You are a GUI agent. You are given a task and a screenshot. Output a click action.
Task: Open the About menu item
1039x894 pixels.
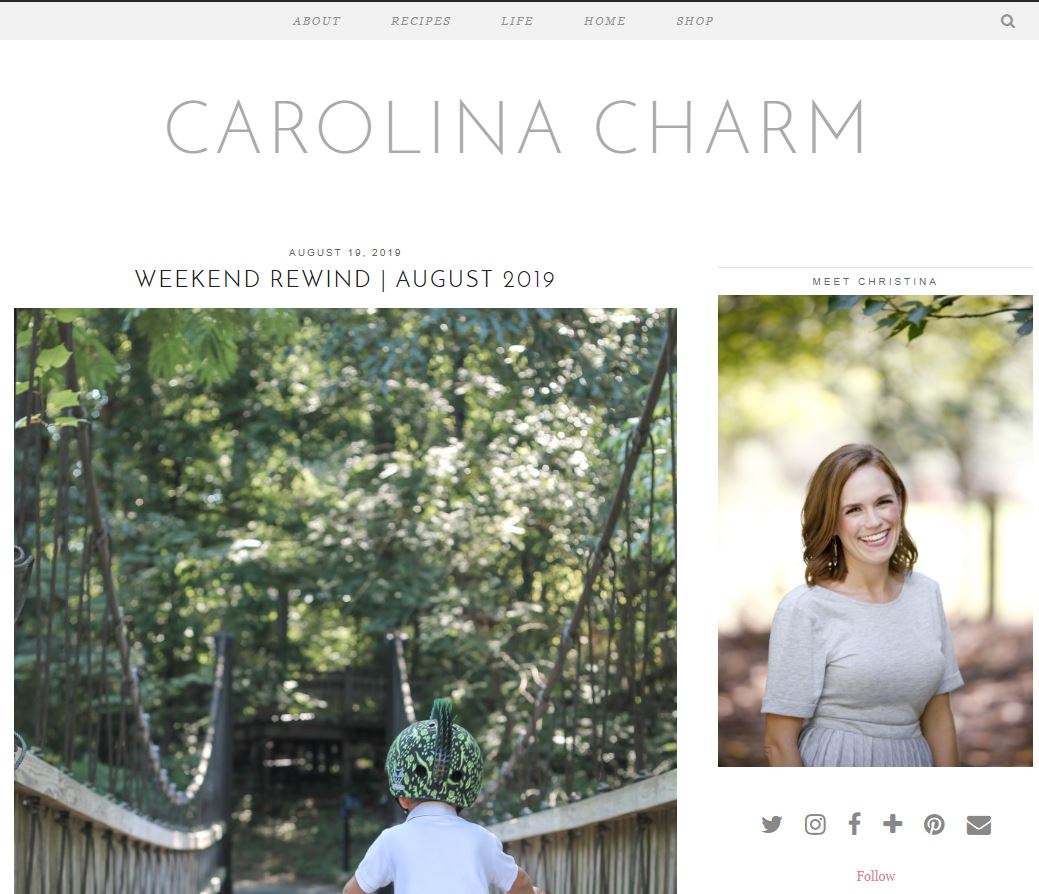[317, 21]
